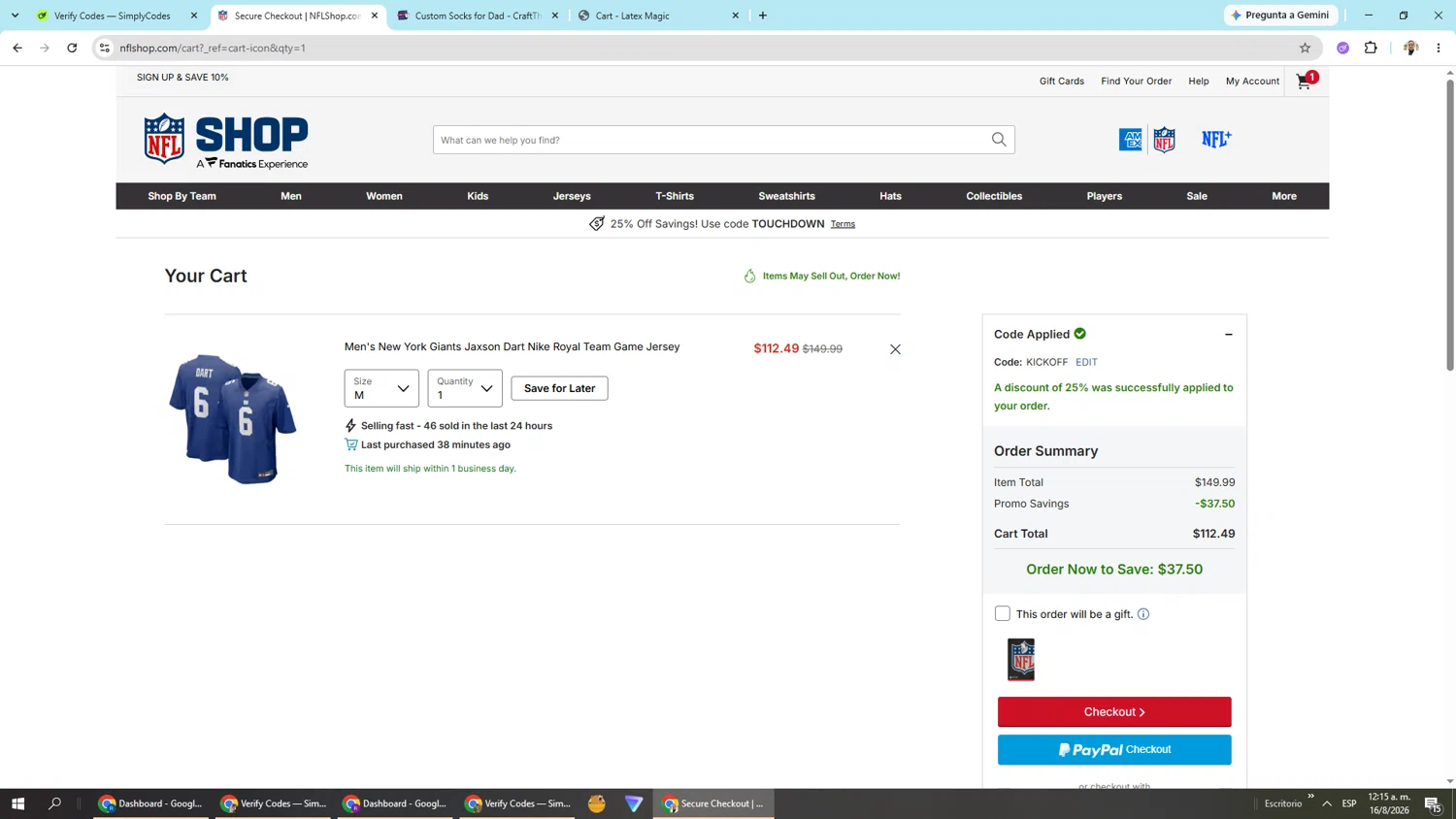This screenshot has height=819, width=1456.
Task: Open My Account link
Action: pos(1252,82)
